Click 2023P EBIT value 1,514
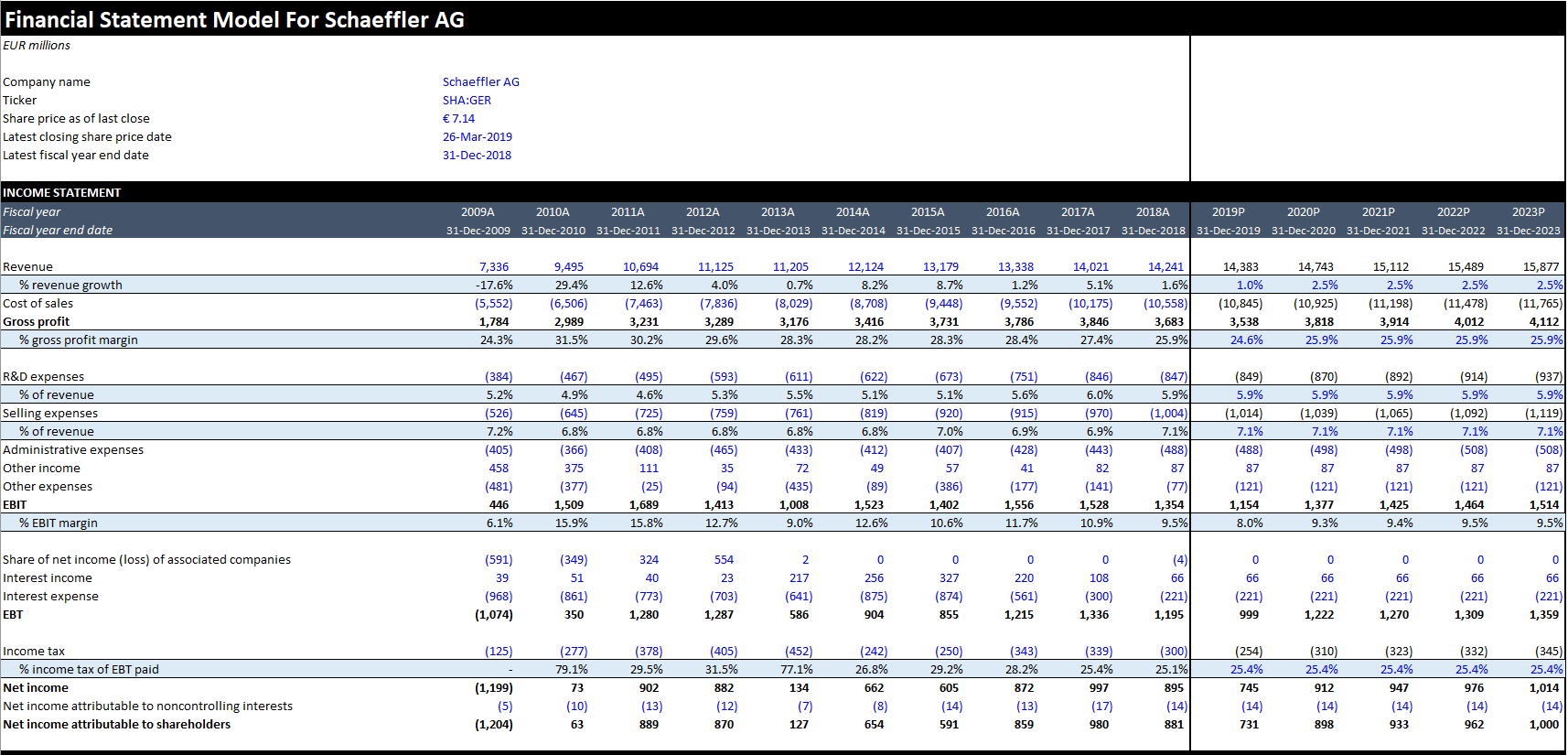Viewport: 1568px width, 755px height. (x=1544, y=505)
